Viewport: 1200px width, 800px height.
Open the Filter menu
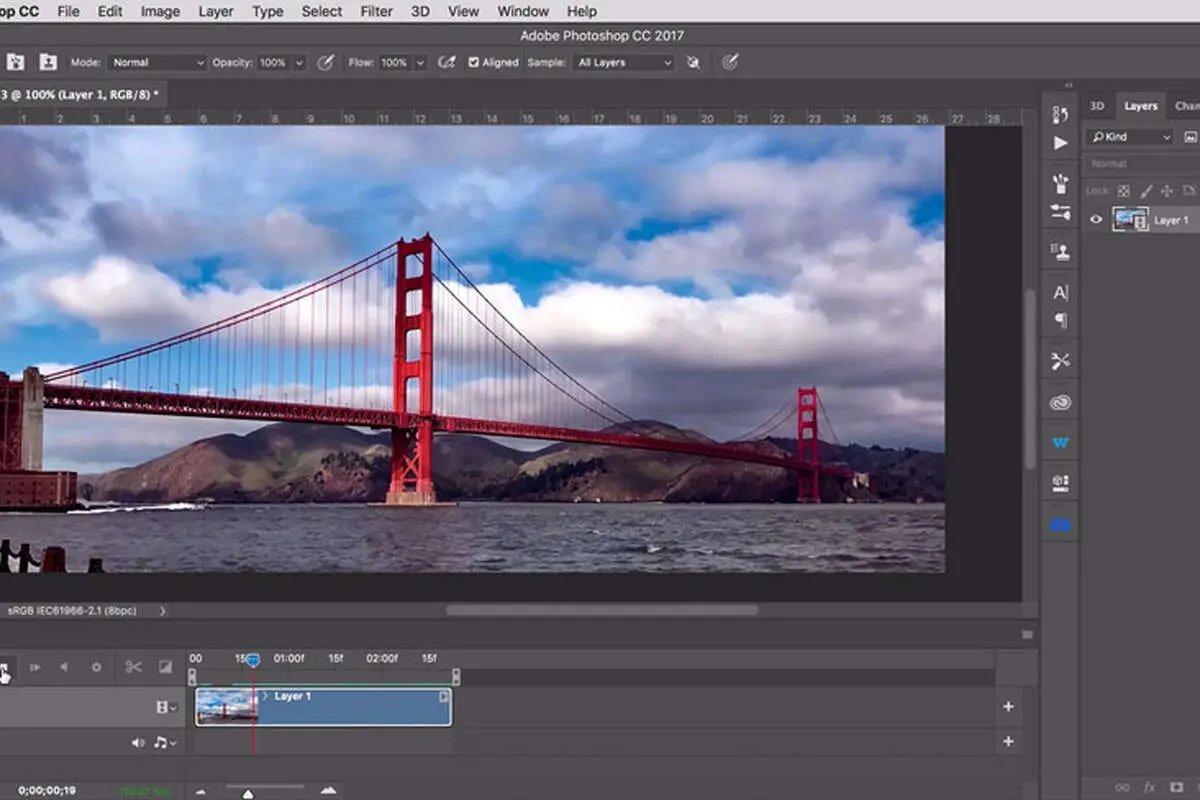click(376, 11)
